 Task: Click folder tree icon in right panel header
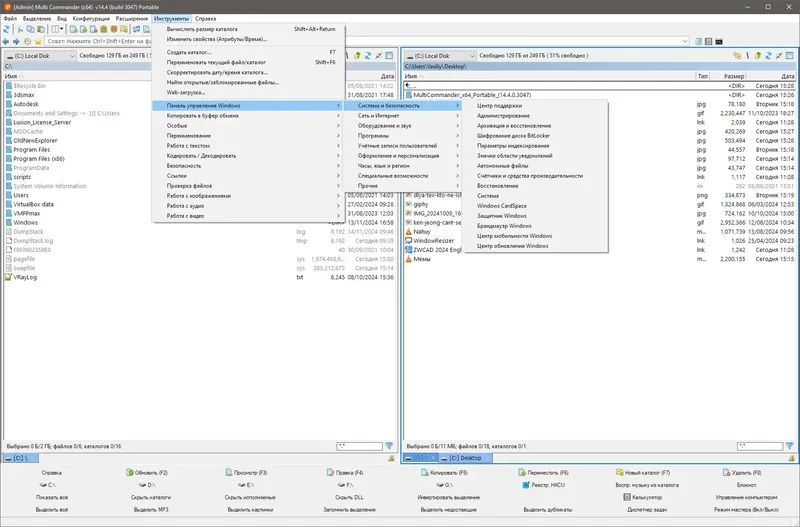tap(737, 56)
